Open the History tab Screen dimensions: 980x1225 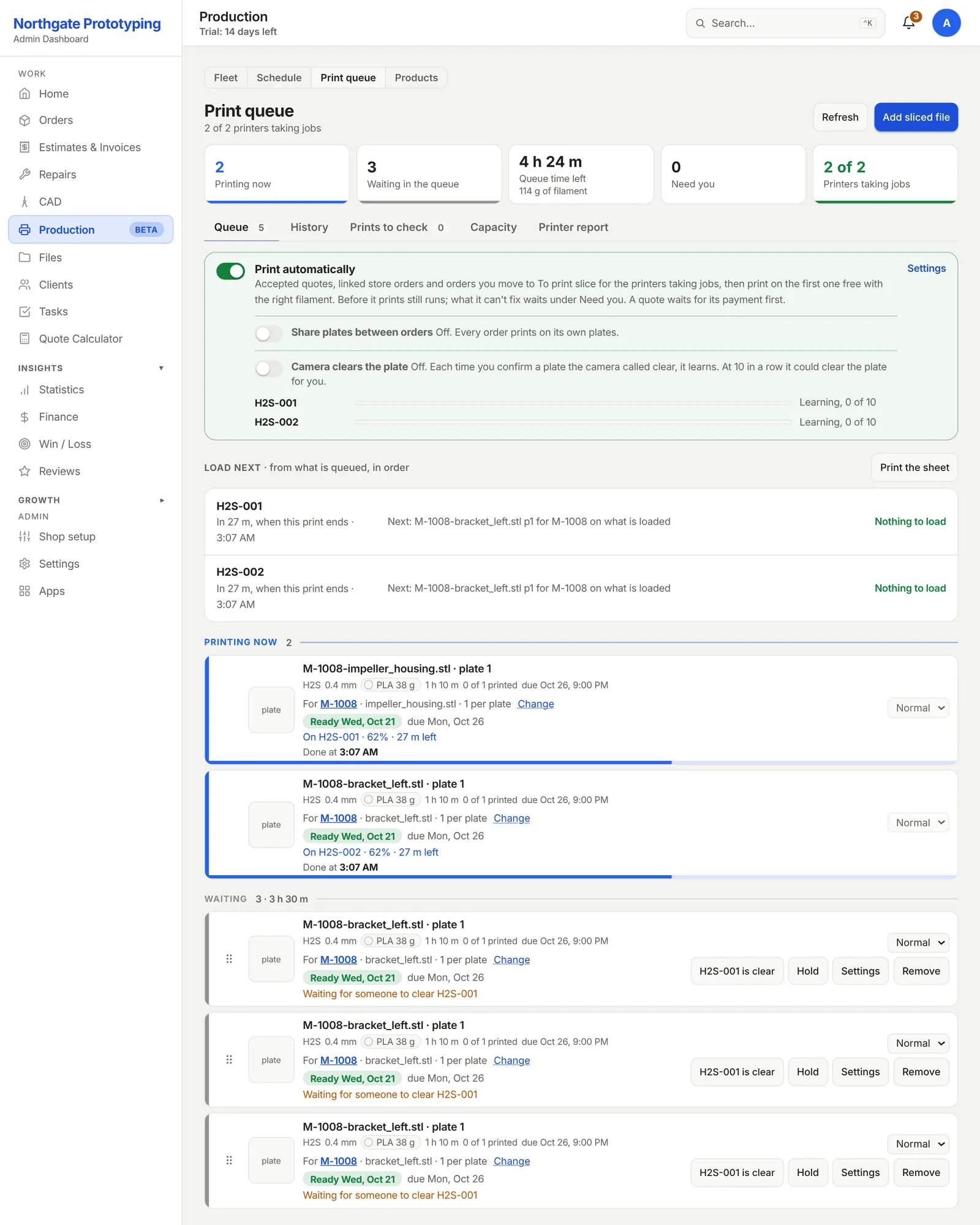click(x=309, y=227)
